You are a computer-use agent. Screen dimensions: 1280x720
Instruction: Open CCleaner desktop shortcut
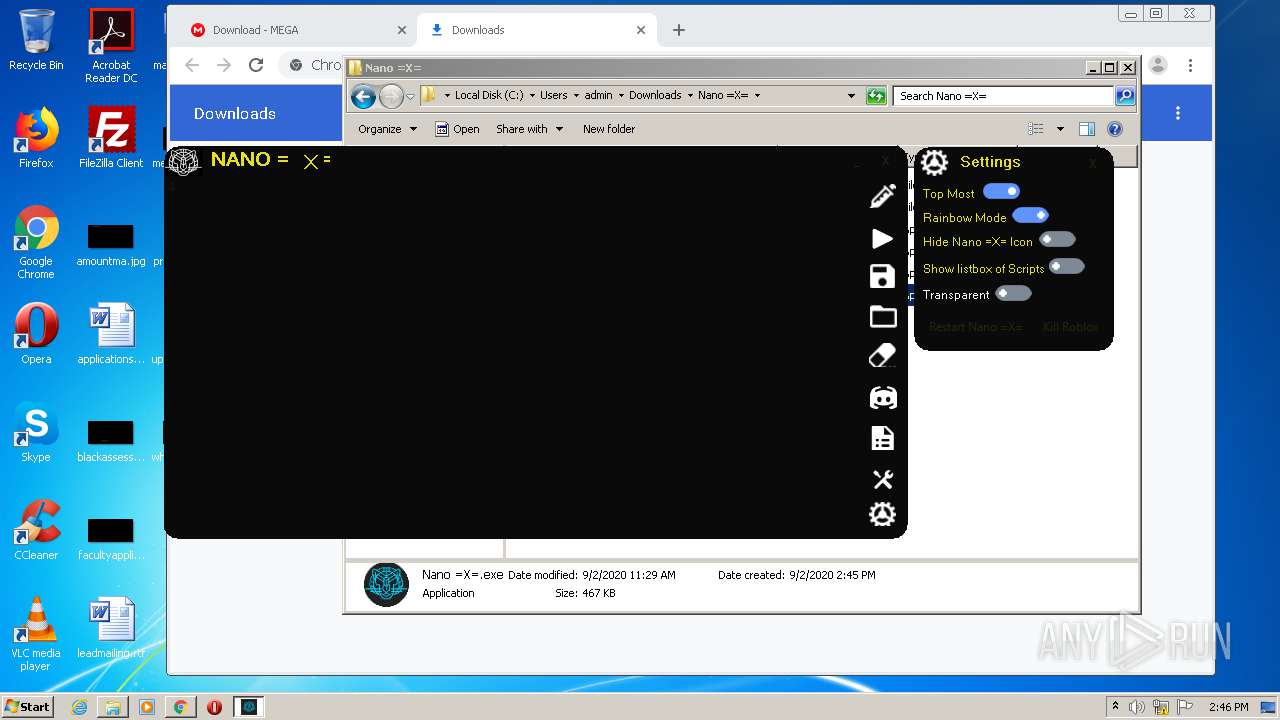36,530
